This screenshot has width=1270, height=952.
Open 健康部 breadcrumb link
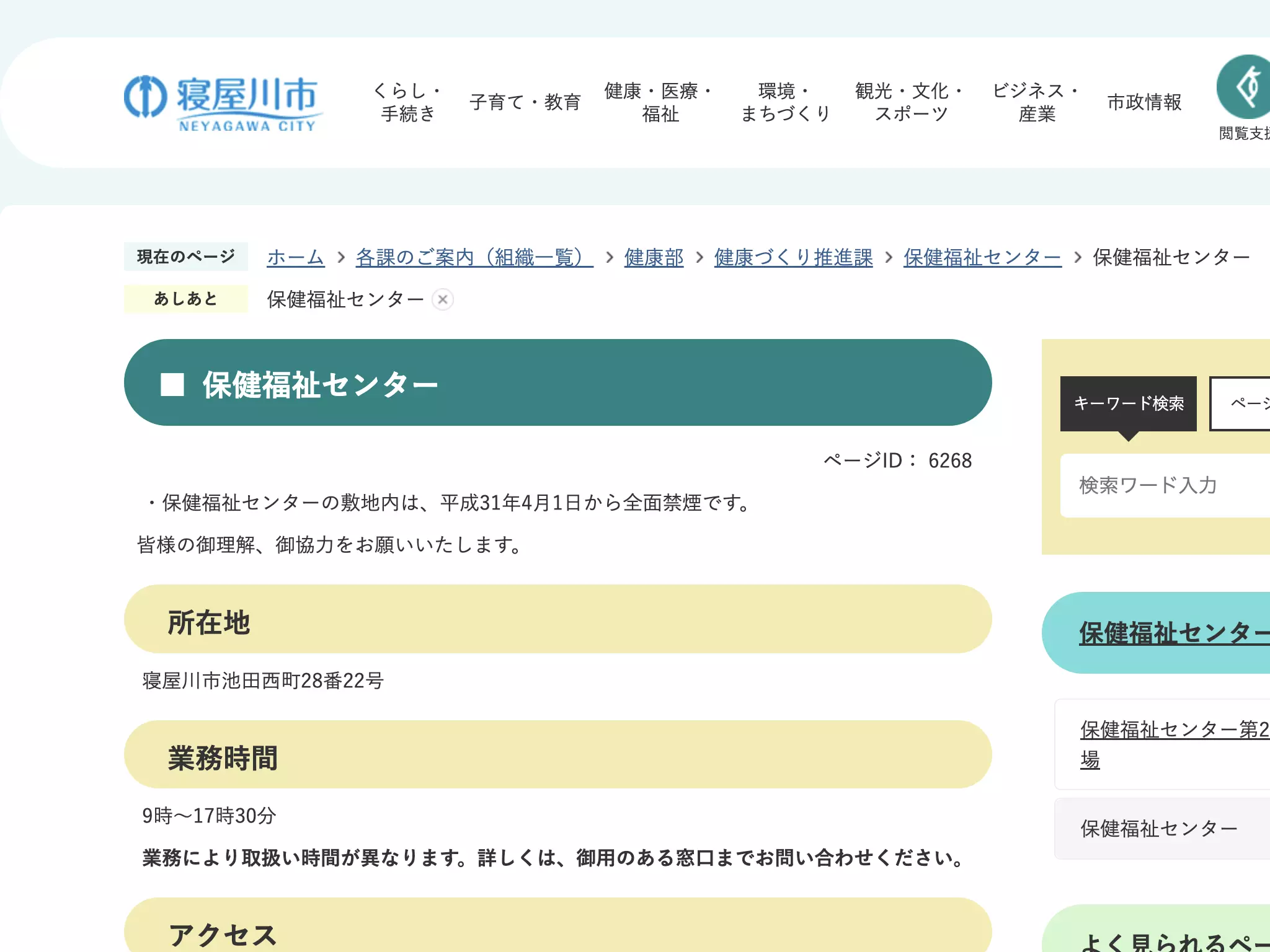[654, 257]
